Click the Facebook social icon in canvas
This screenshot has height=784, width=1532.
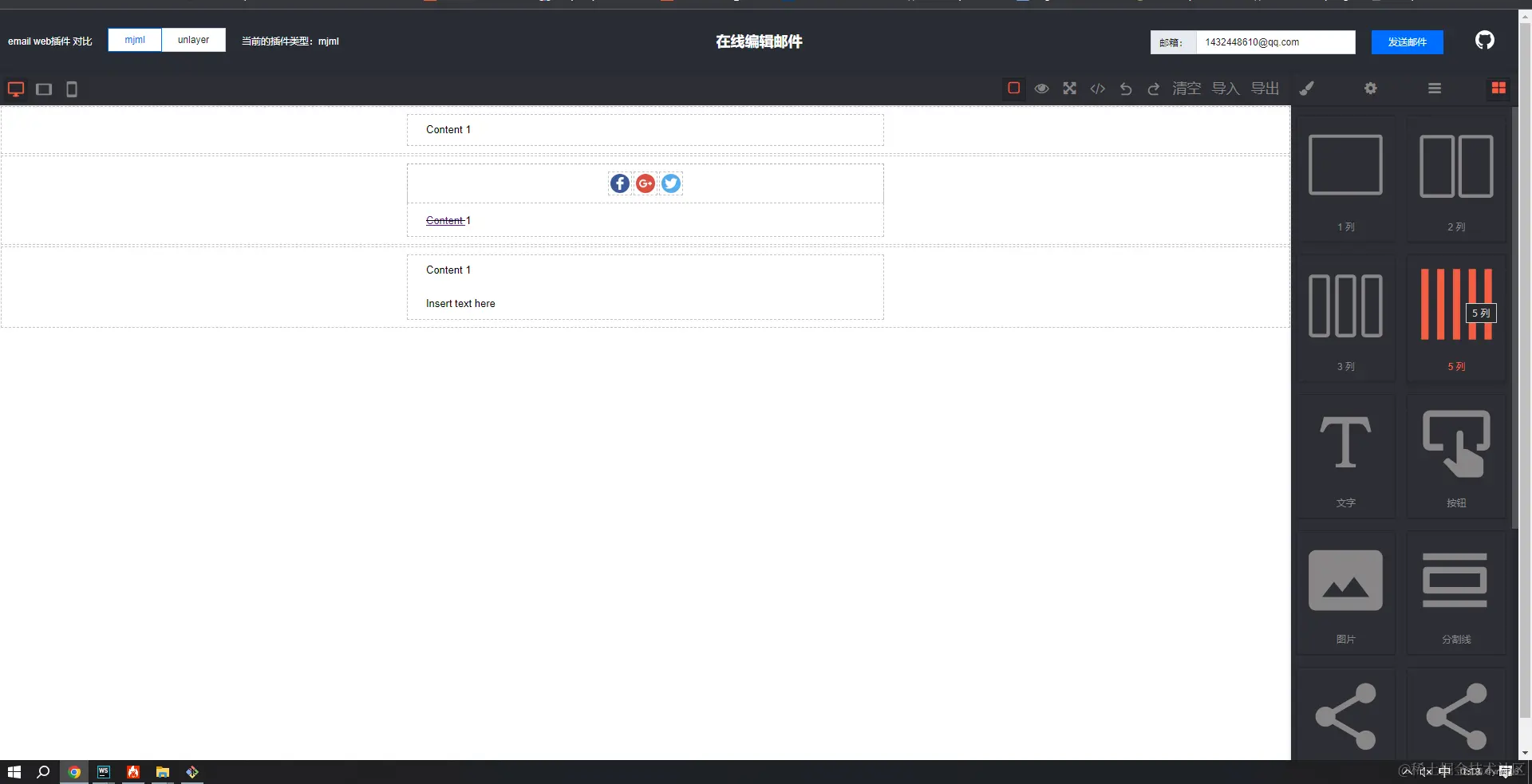point(620,183)
